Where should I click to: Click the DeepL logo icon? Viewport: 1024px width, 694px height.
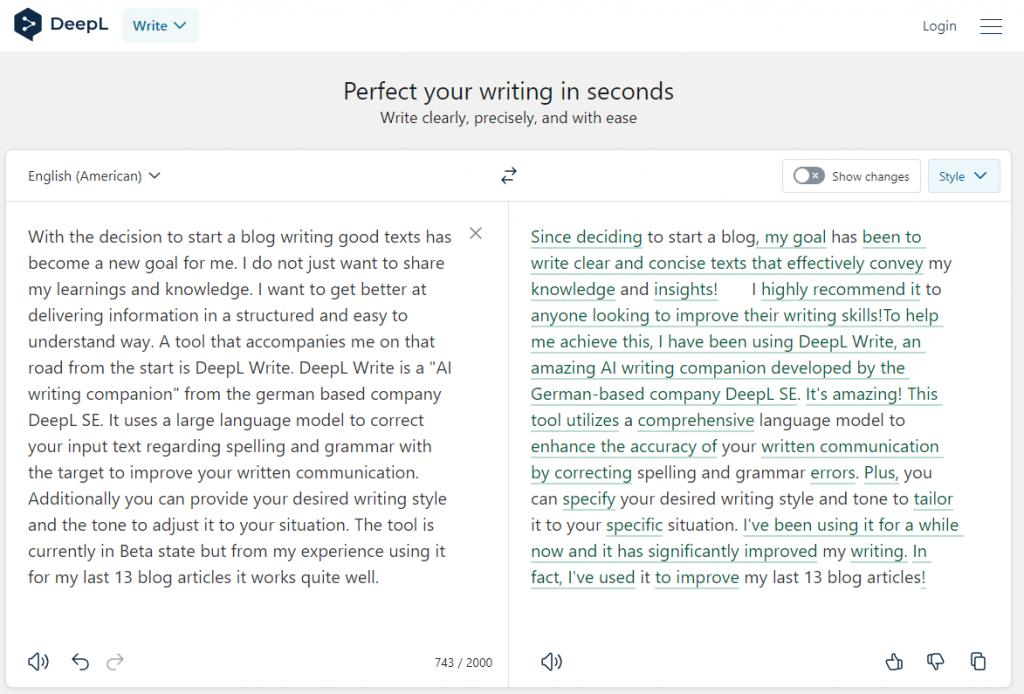pos(28,25)
